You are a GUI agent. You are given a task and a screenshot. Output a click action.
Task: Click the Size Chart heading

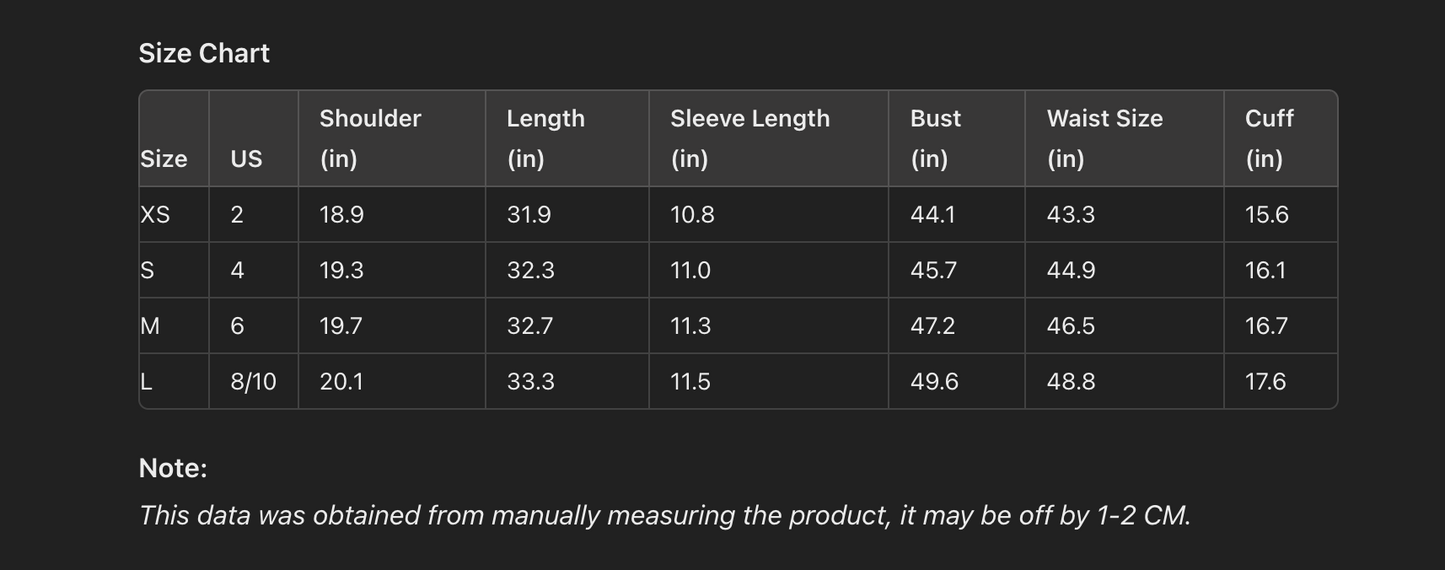[x=204, y=53]
